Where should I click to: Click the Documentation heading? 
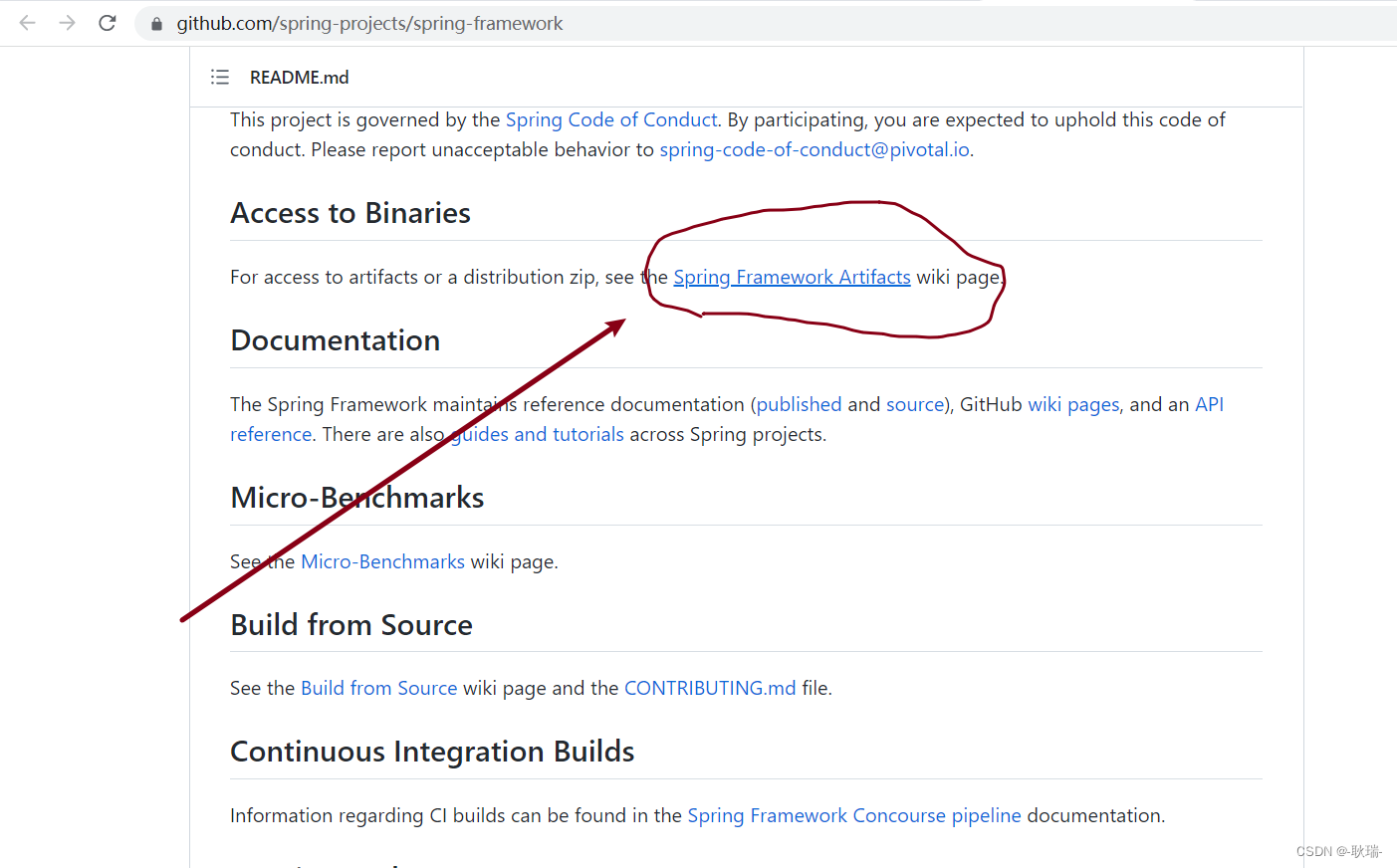336,340
